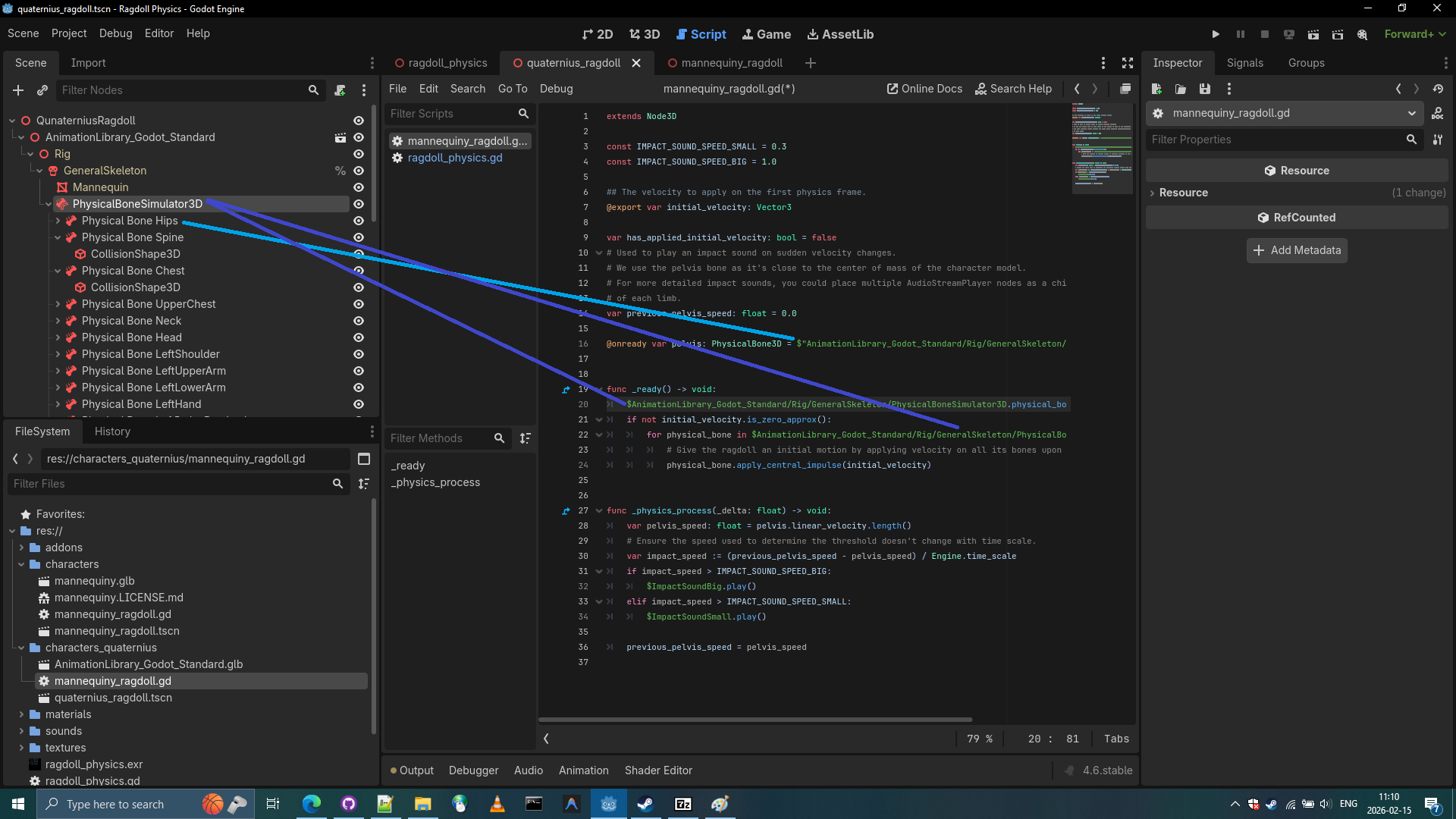Open Online Docs link

(924, 89)
